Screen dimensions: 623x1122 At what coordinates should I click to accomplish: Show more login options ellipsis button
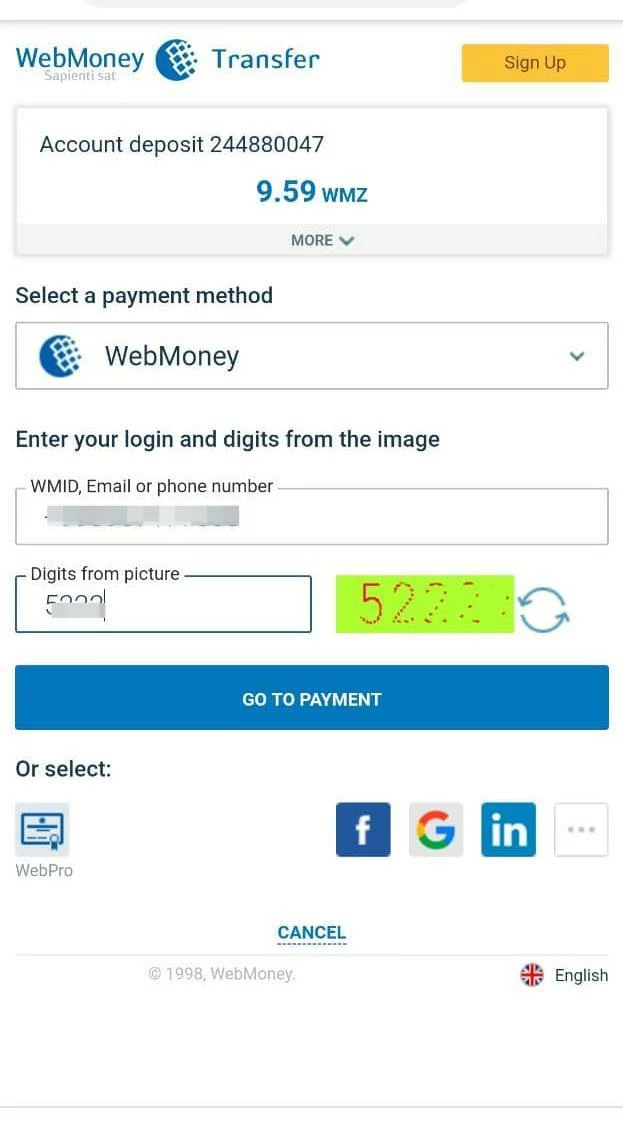pos(581,829)
